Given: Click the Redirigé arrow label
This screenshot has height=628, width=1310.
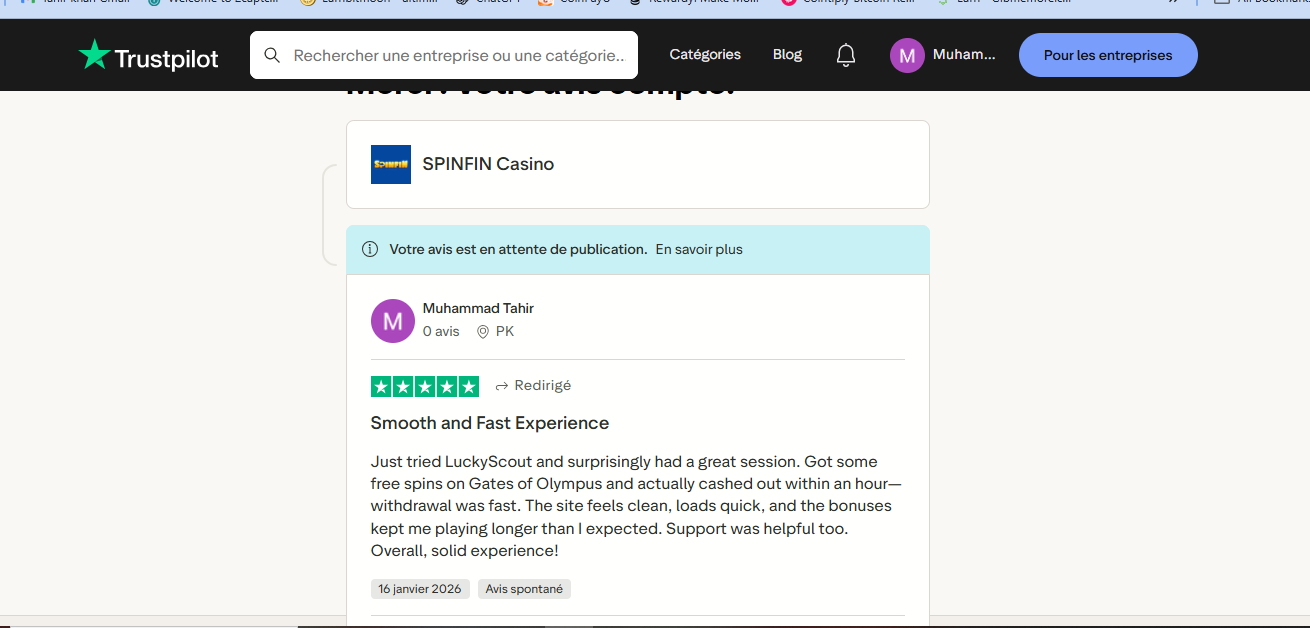Looking at the screenshot, I should 534,386.
